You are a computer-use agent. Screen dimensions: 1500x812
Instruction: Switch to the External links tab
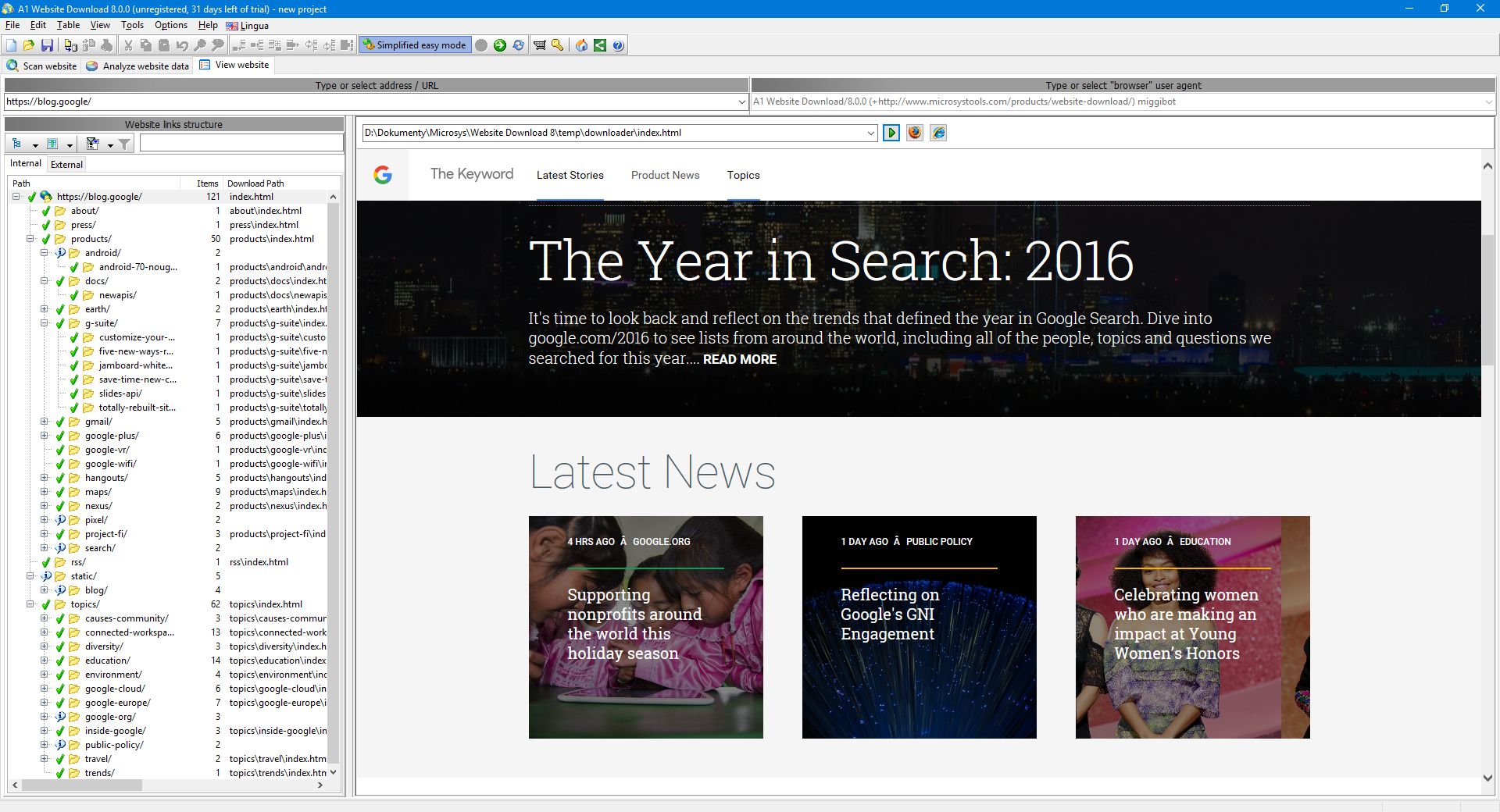[66, 164]
